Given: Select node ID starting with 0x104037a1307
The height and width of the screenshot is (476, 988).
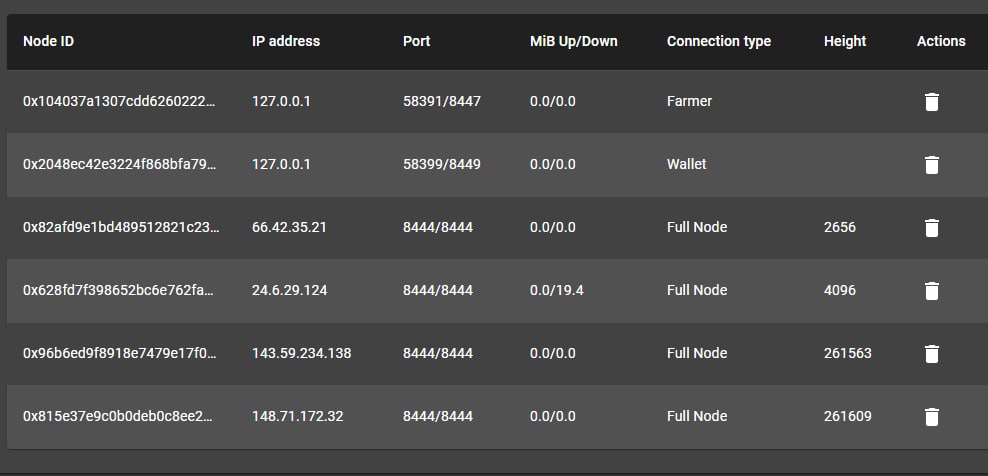Looking at the screenshot, I should pos(119,101).
